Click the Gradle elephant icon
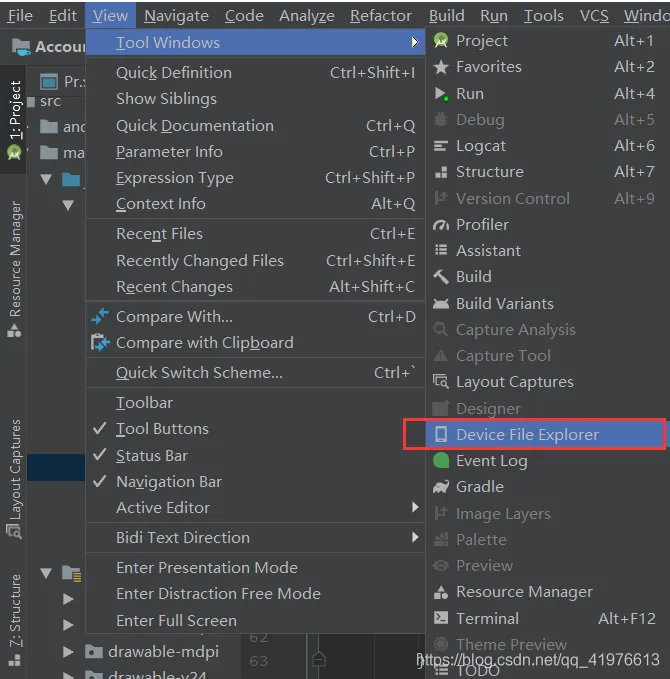Image resolution: width=670 pixels, height=679 pixels. pos(441,487)
